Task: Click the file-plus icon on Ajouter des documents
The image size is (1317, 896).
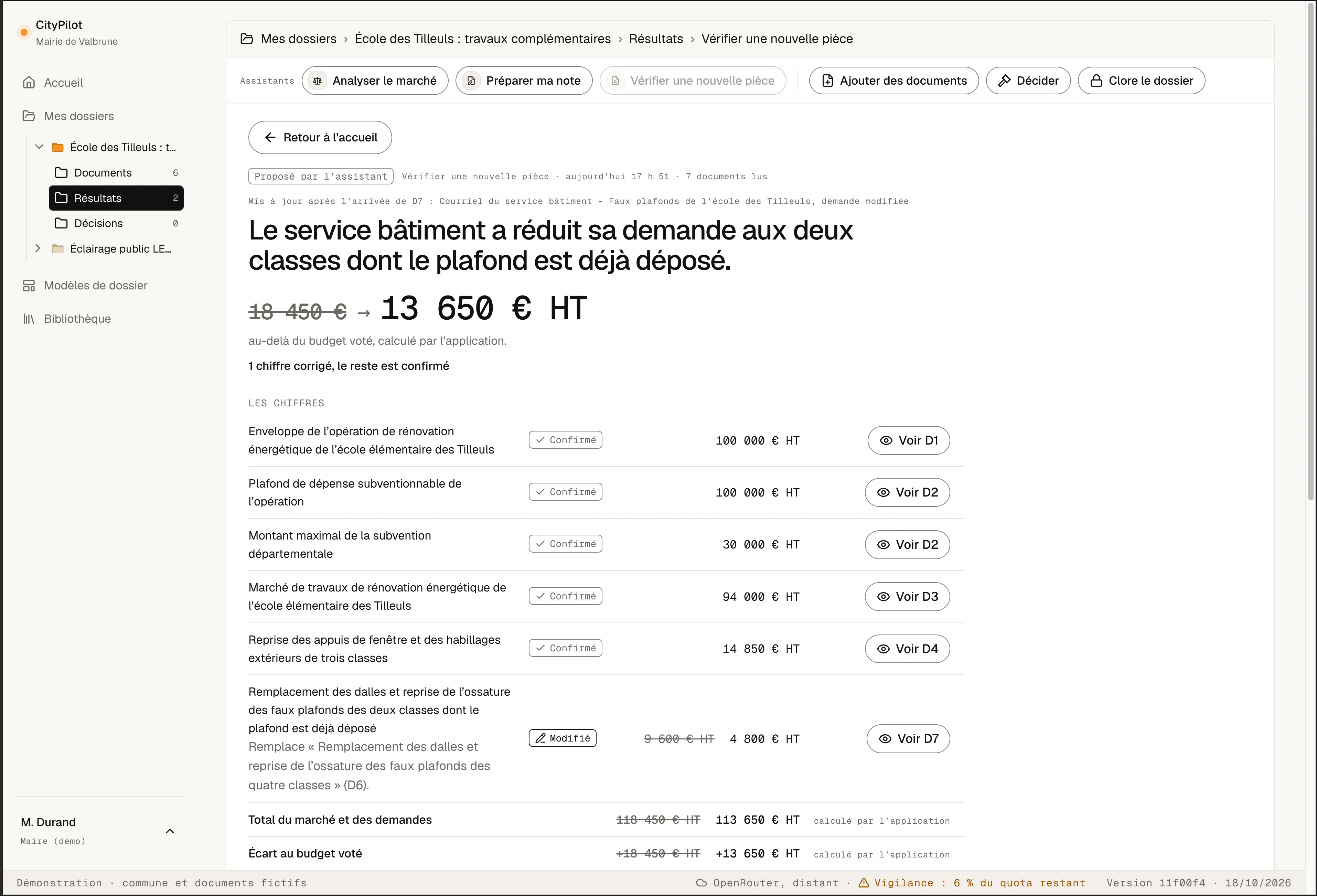Action: (x=828, y=81)
